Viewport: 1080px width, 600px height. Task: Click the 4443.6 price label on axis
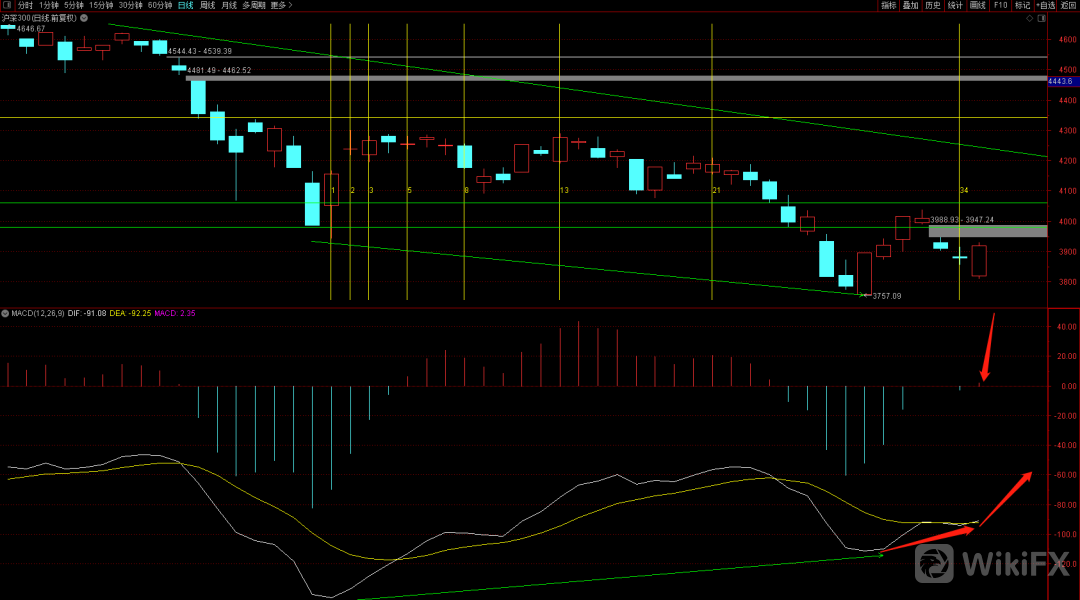[x=1060, y=81]
